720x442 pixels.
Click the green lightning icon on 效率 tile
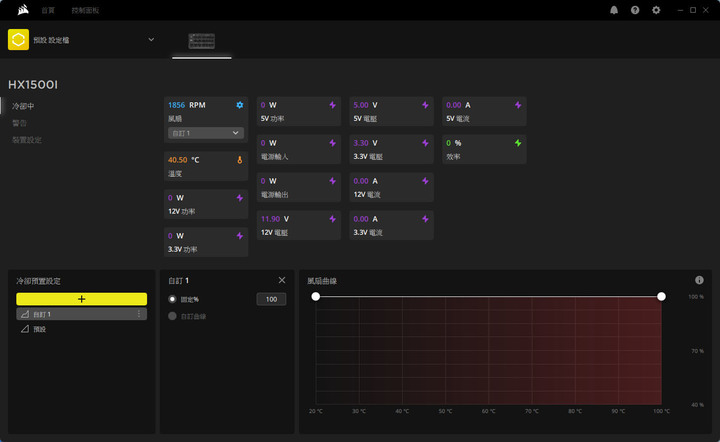[518, 143]
